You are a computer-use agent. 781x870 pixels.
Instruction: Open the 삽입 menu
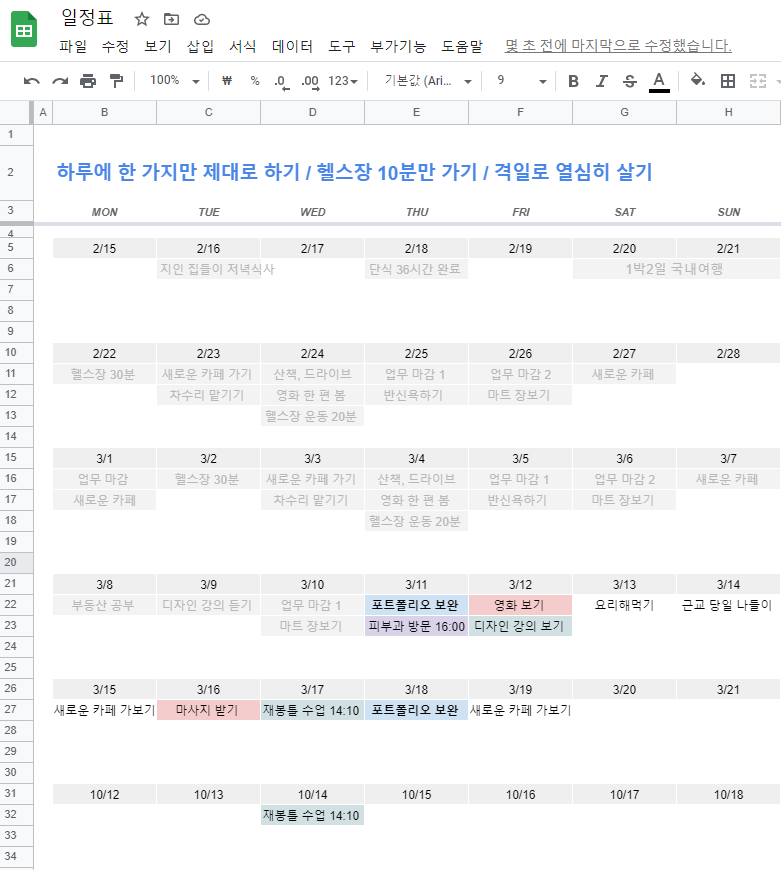coord(200,46)
